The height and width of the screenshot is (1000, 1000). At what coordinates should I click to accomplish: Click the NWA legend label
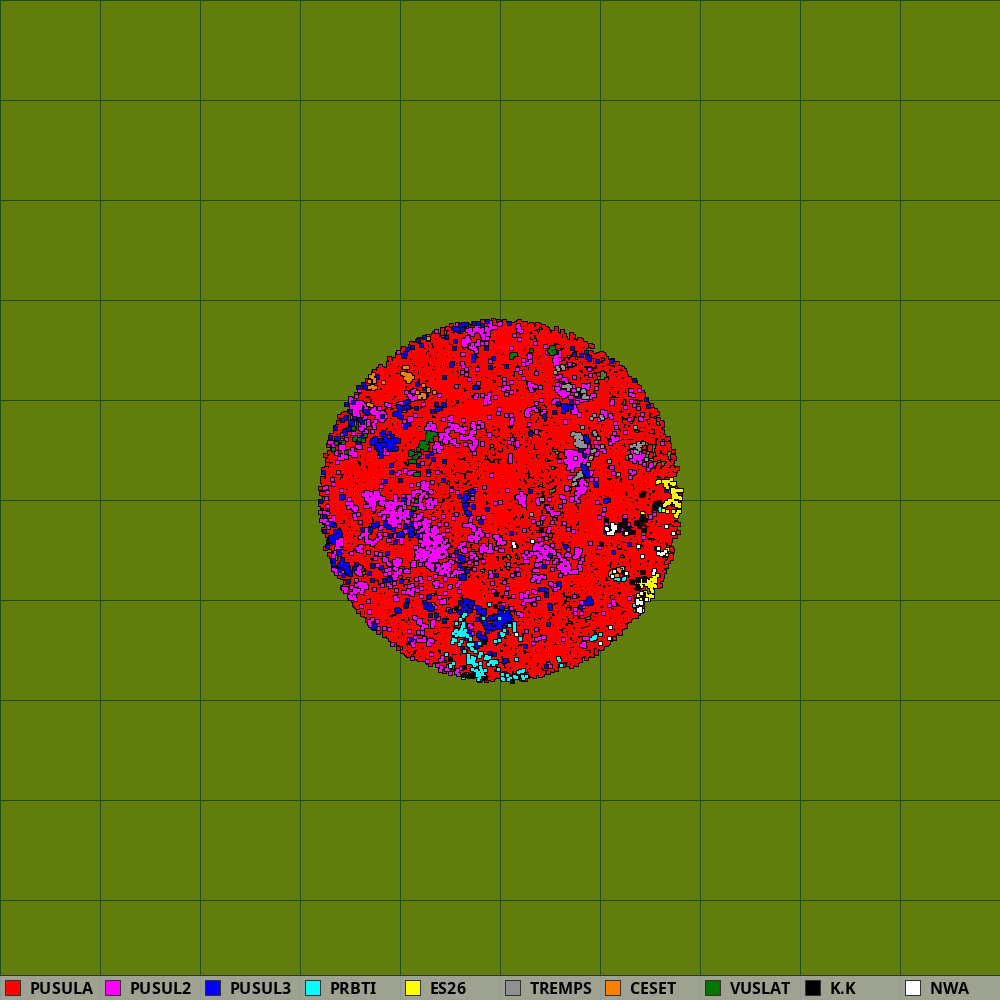(x=950, y=989)
